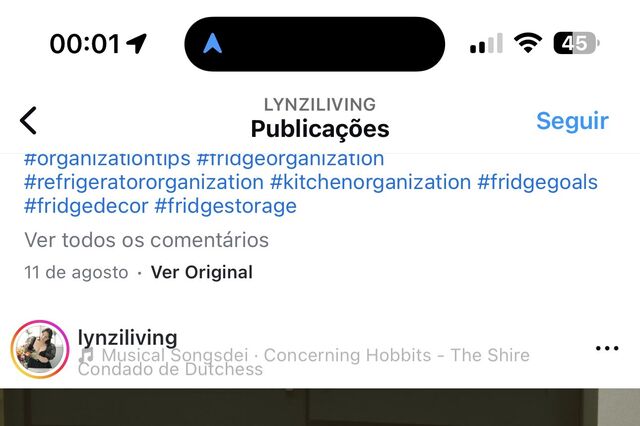Open lynziliving profile picture story

tap(40, 349)
